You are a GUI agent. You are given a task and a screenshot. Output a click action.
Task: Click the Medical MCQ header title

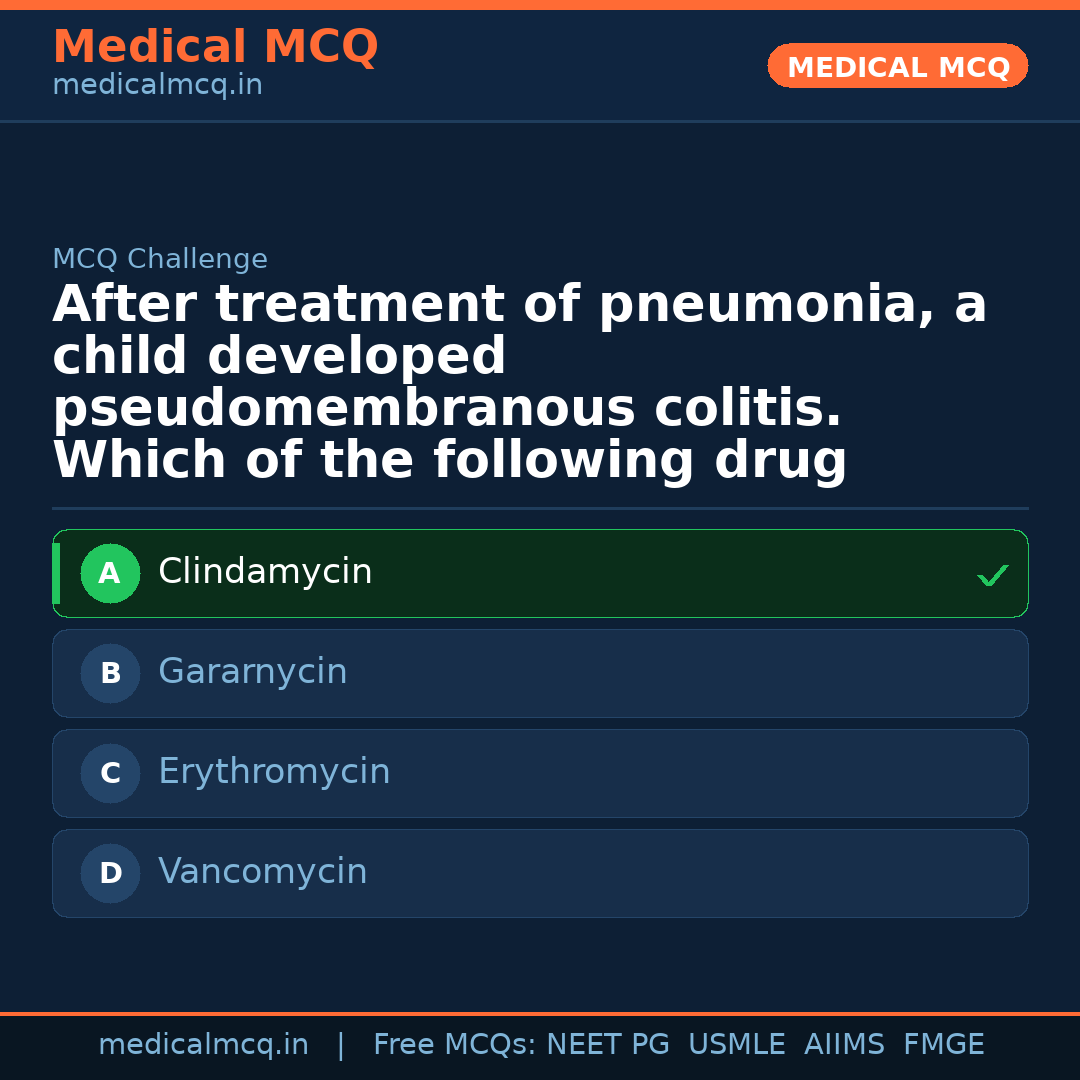pos(215,47)
